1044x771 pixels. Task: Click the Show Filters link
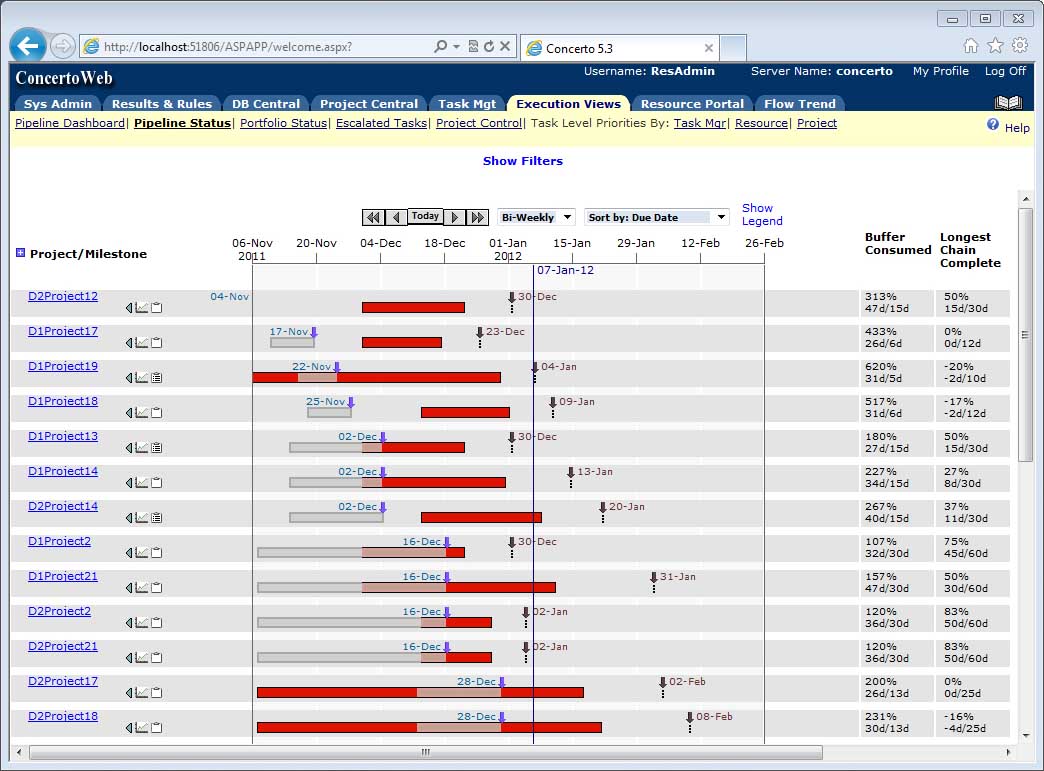(x=522, y=161)
